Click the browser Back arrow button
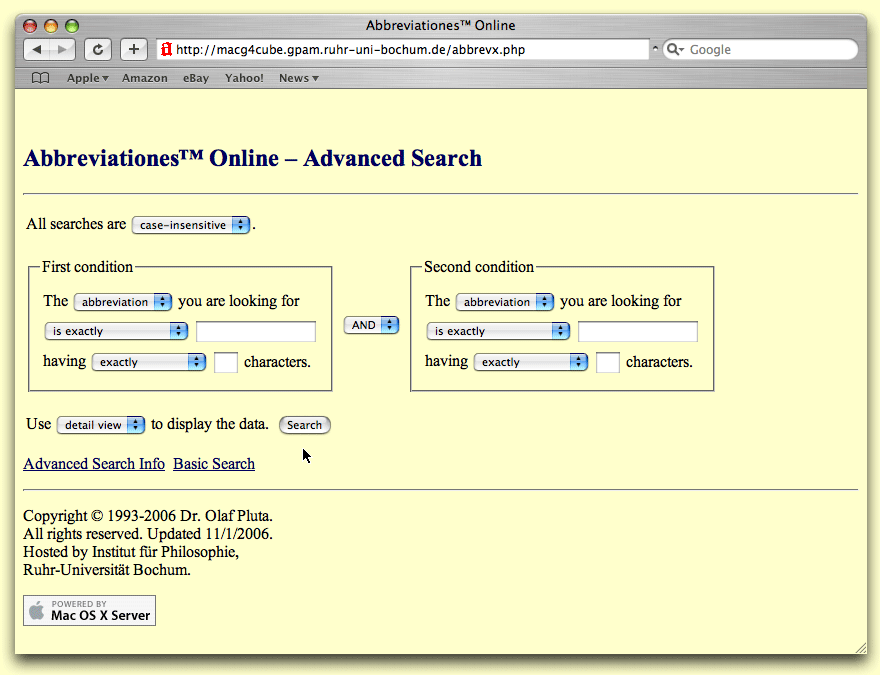 (x=36, y=49)
